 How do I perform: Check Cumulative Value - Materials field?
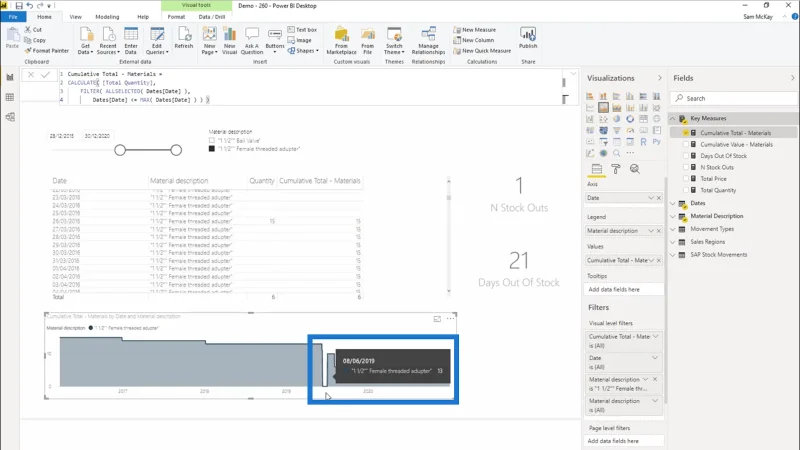pos(686,144)
